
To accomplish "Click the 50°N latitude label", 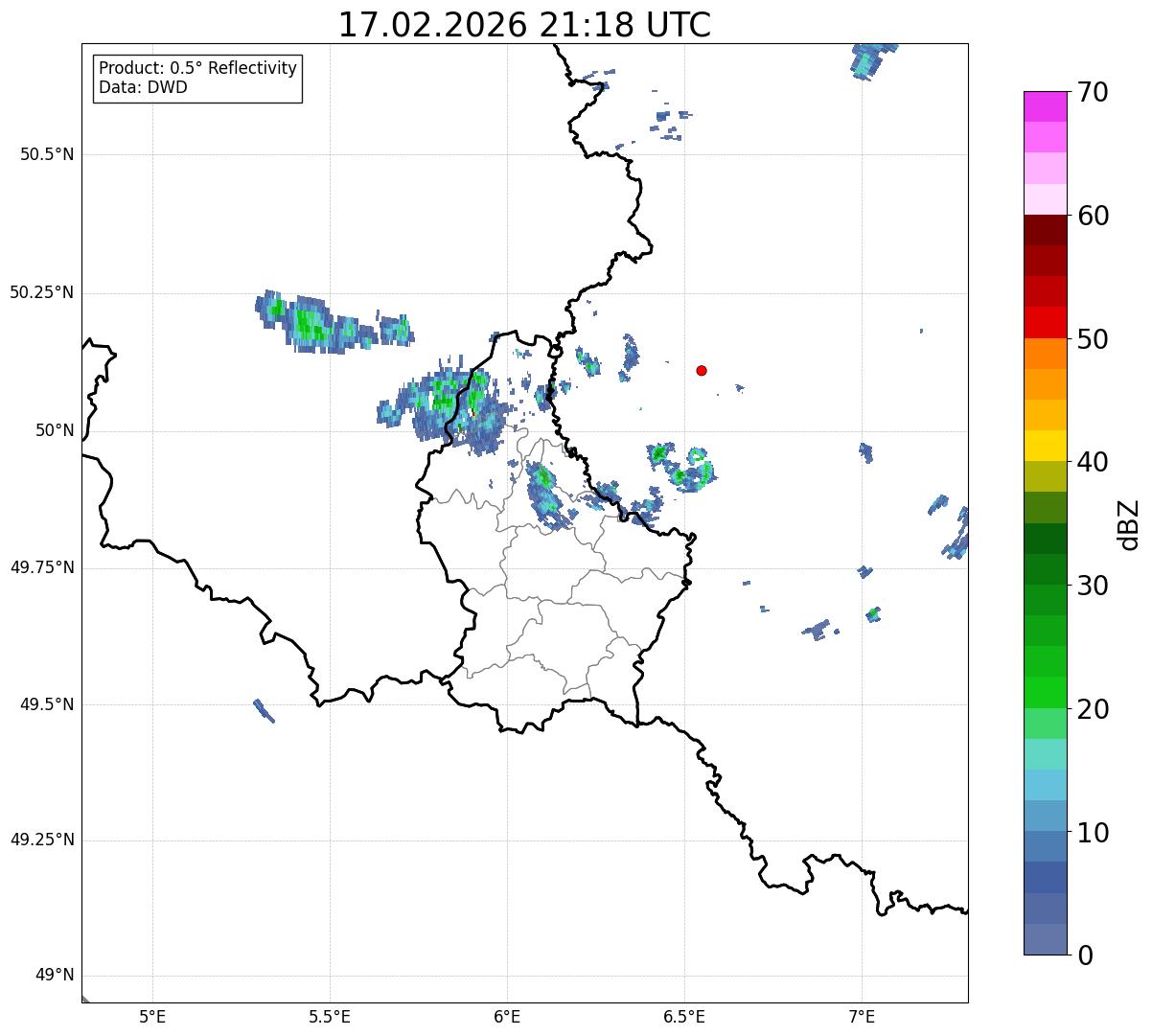I will pos(55,430).
